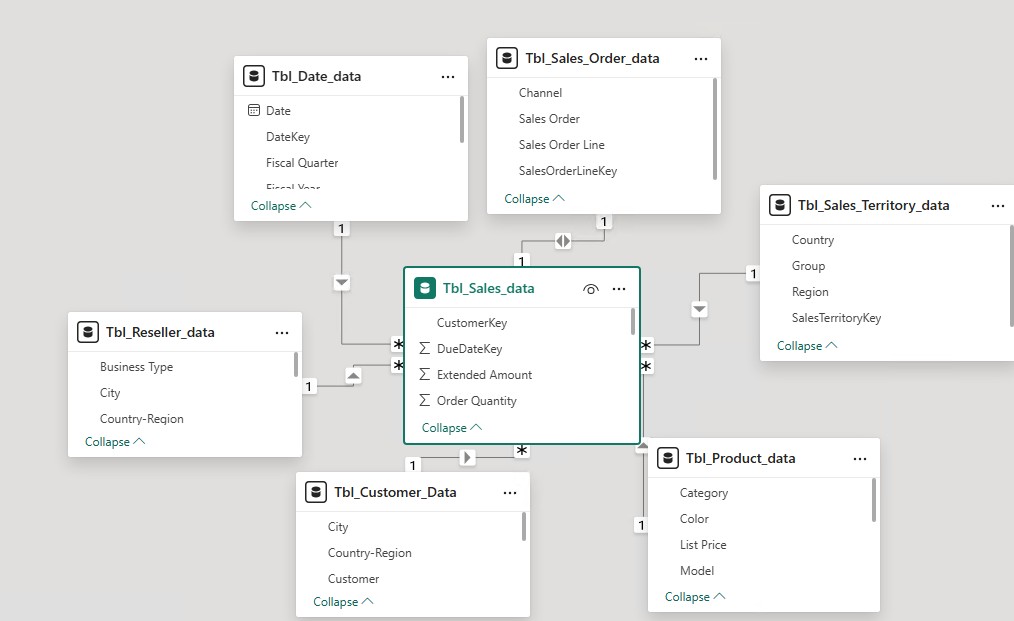The image size is (1014, 621).
Task: Open more options for Tbl_Reseller_data table
Action: pos(281,332)
